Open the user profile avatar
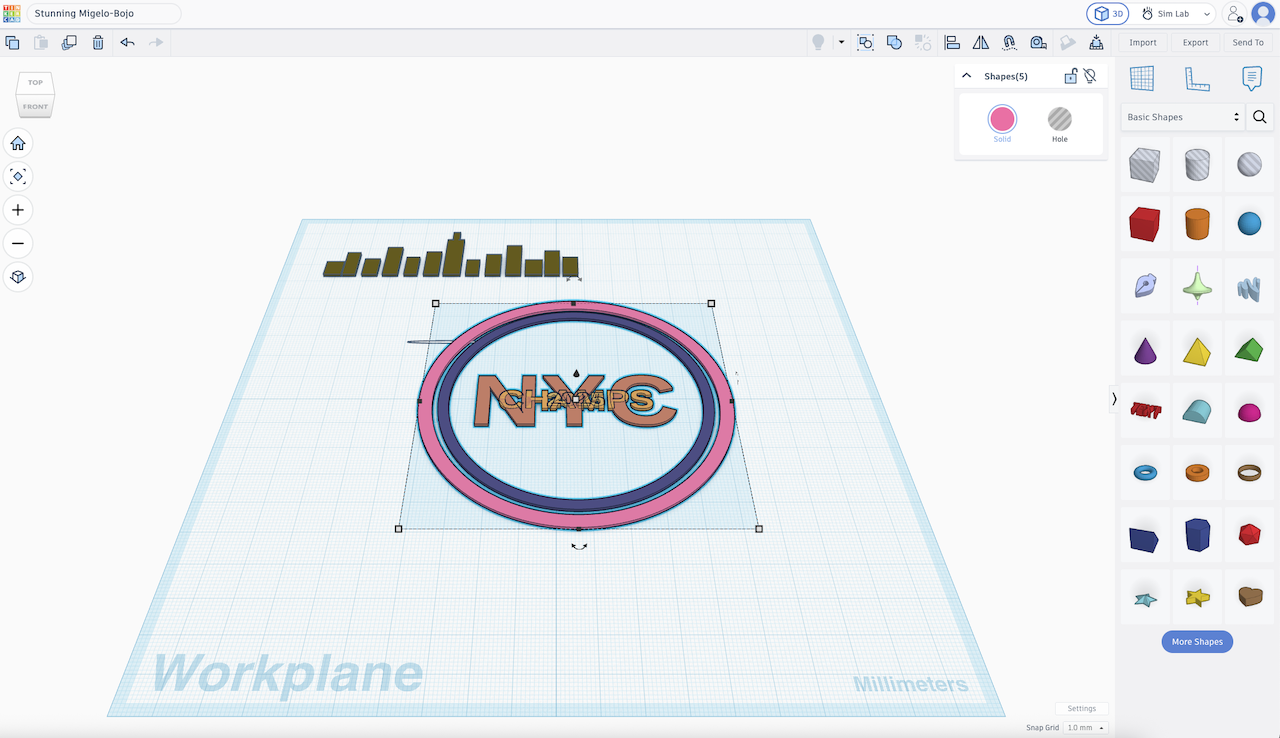 click(1263, 14)
